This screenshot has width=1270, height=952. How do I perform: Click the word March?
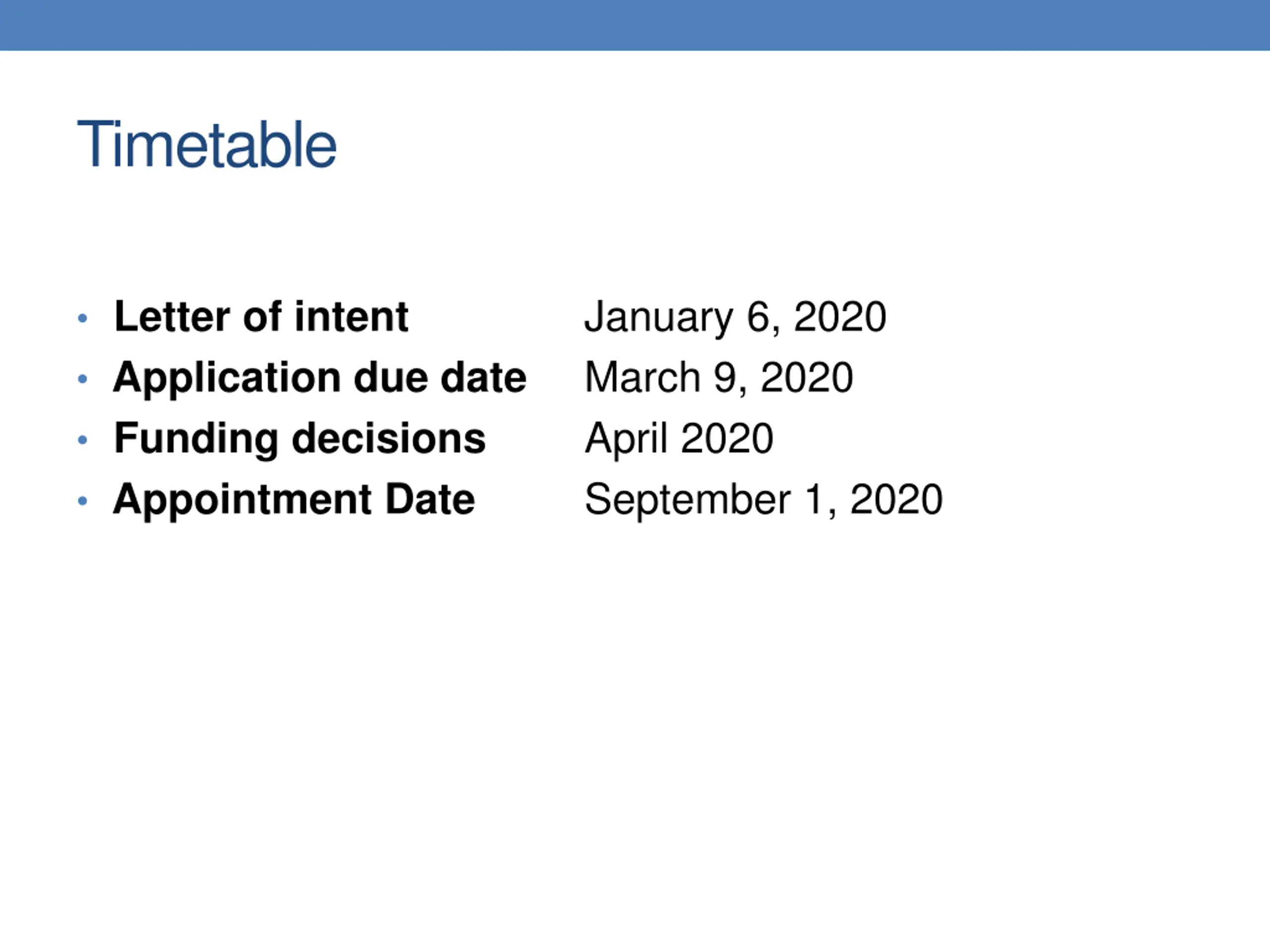coord(642,378)
